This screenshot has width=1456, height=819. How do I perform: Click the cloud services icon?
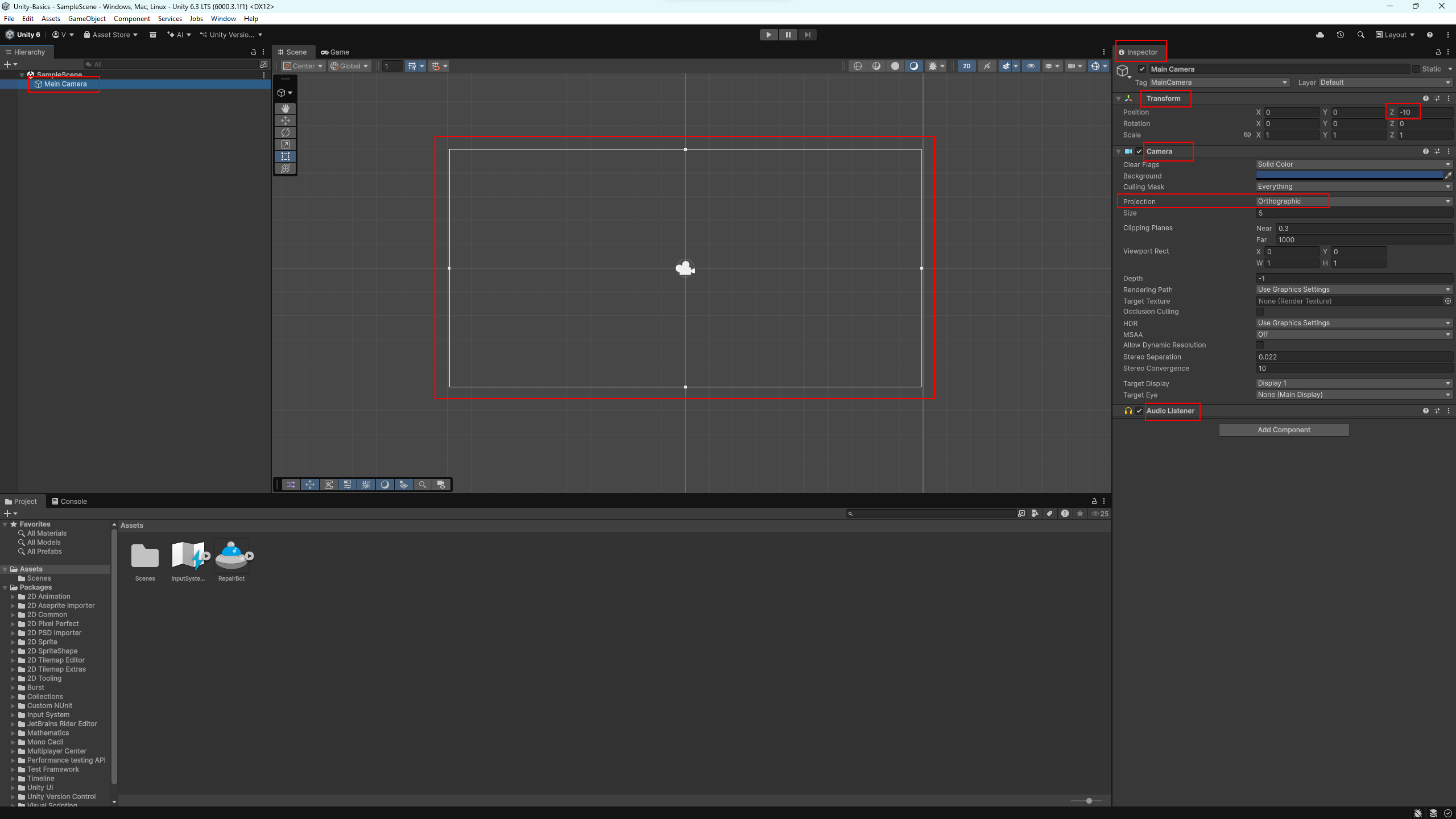pyautogui.click(x=1320, y=35)
